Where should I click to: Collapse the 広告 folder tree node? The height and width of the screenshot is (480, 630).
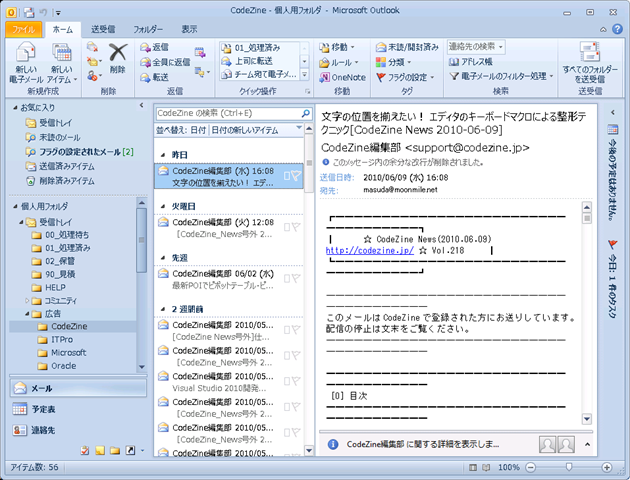coord(26,313)
